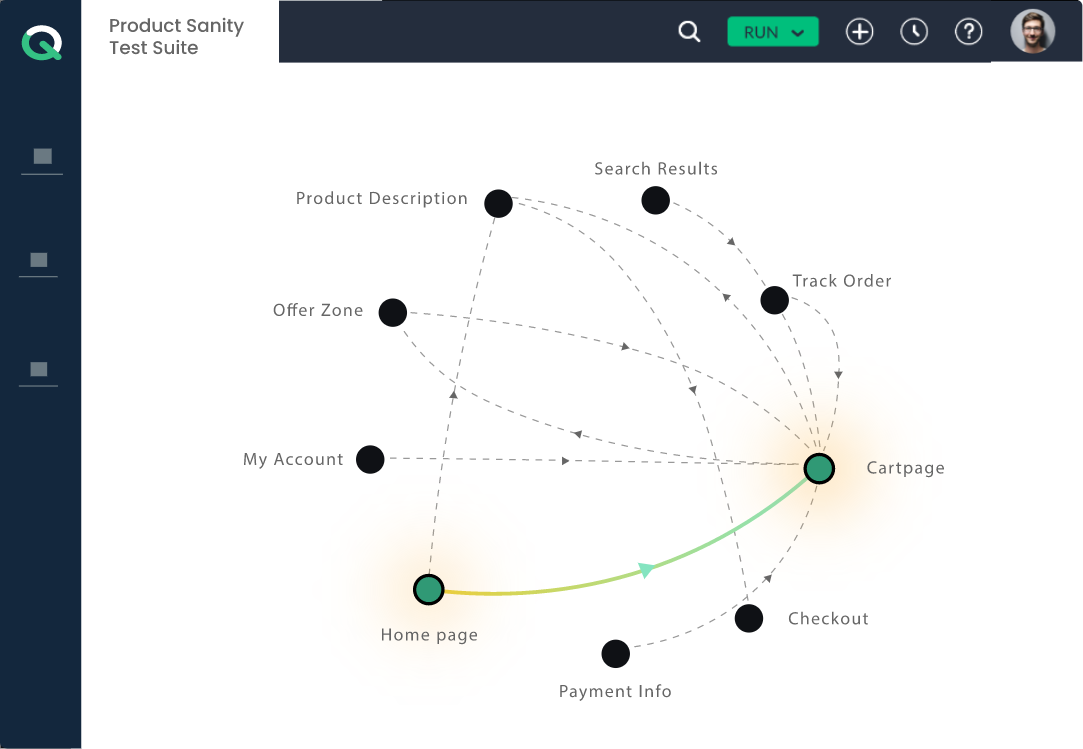The image size is (1083, 749).
Task: Create a new test with the plus icon
Action: [x=860, y=32]
